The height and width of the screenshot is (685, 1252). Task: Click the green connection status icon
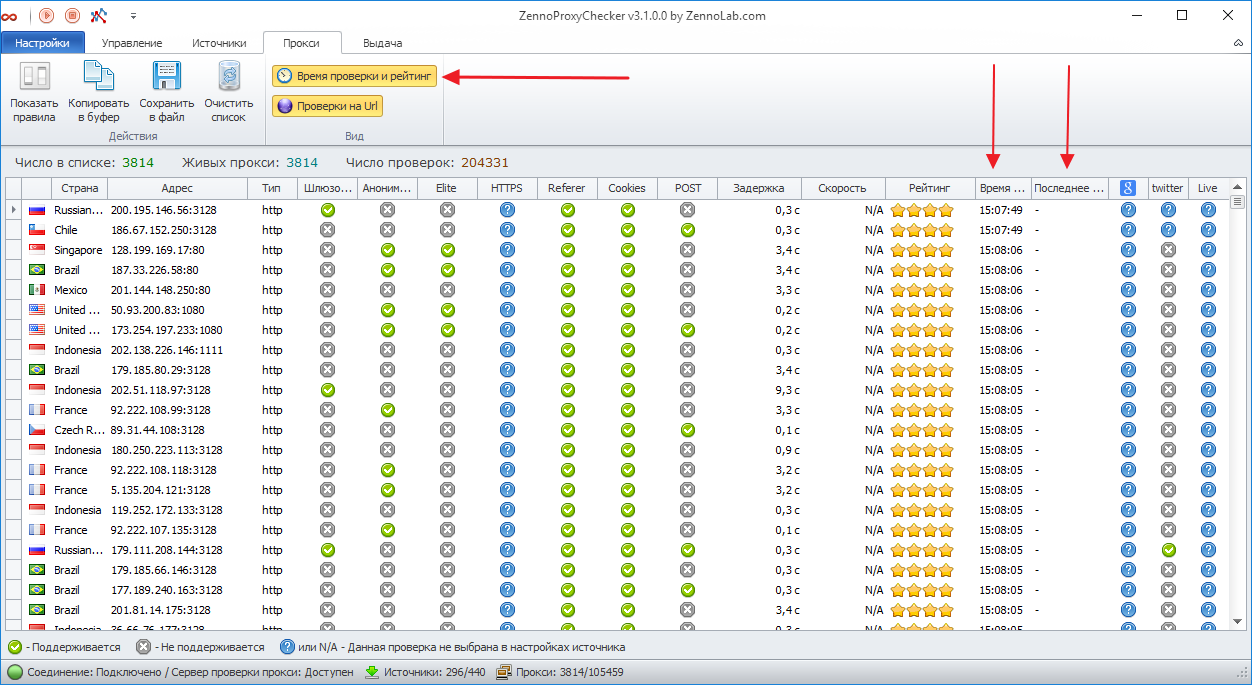tap(15, 672)
